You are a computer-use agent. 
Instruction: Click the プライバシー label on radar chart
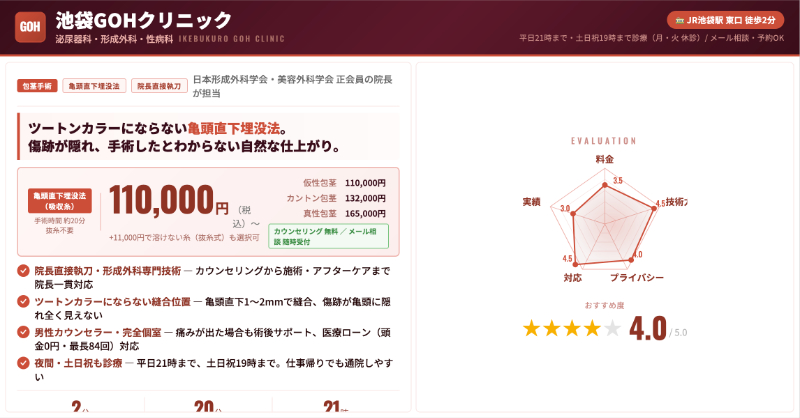[x=637, y=277]
